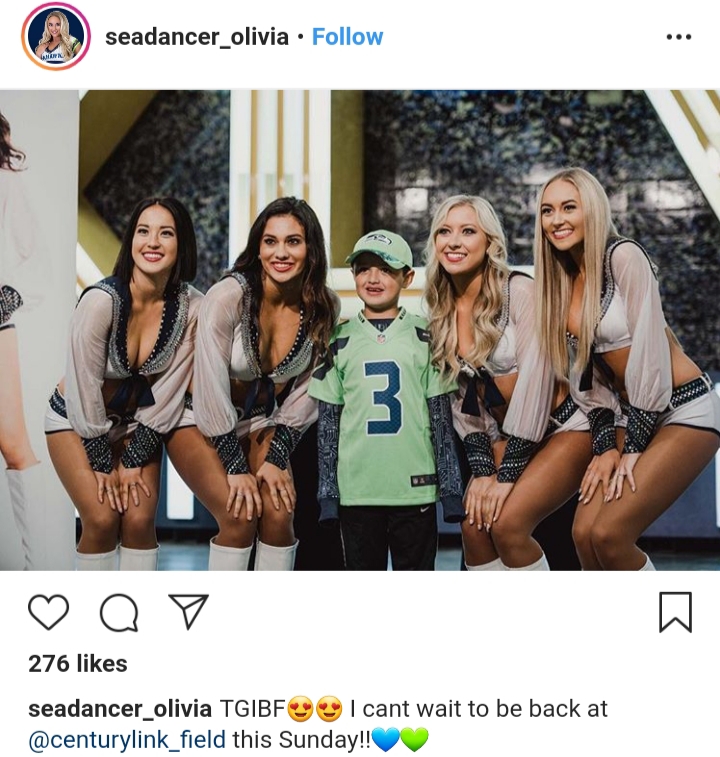Open seadancer_olivia username in caption

pyautogui.click(x=120, y=709)
